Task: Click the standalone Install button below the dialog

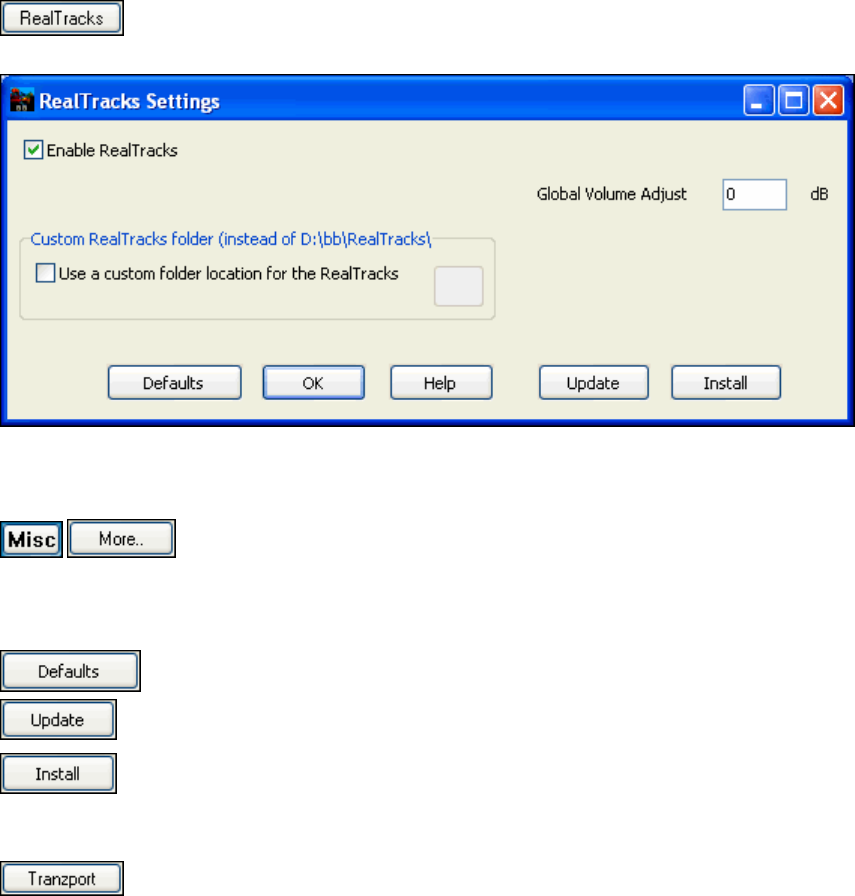Action: 58,774
